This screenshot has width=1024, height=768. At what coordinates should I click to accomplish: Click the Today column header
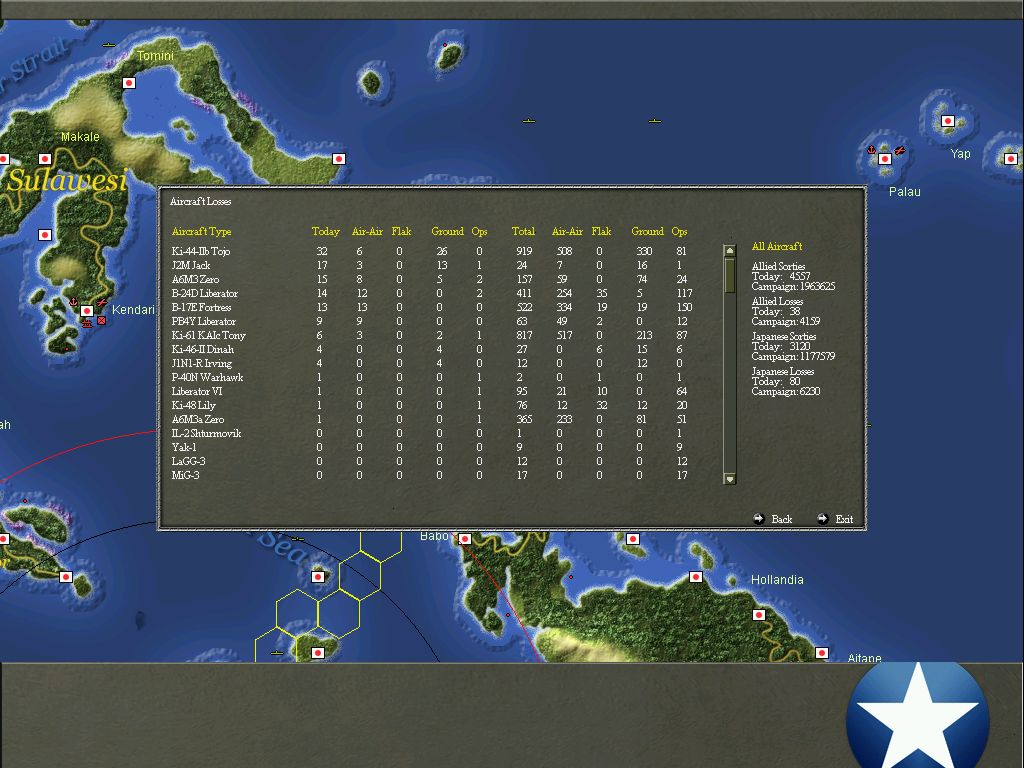point(325,231)
